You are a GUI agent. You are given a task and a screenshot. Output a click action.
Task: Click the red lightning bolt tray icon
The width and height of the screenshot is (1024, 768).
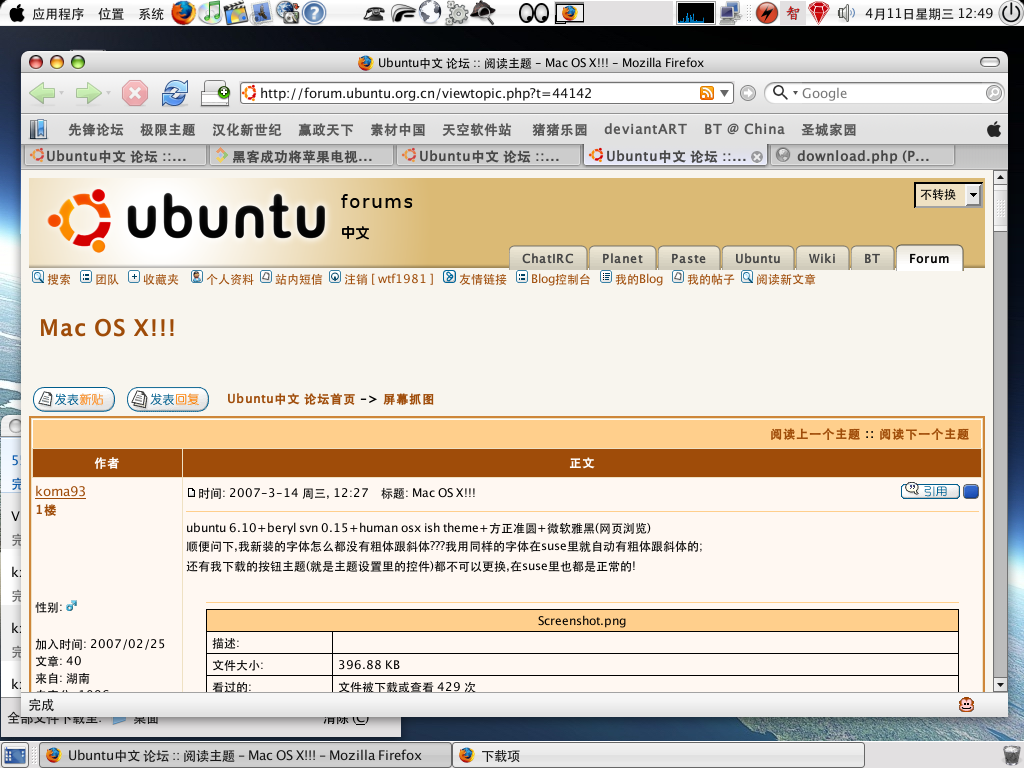click(767, 13)
